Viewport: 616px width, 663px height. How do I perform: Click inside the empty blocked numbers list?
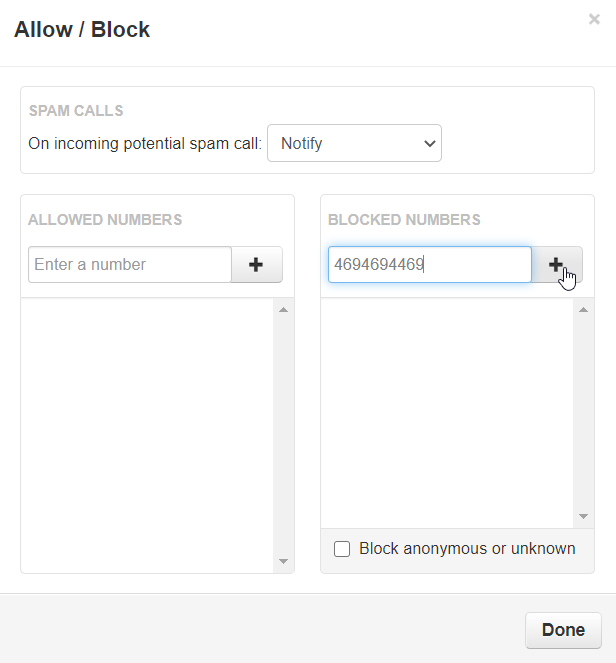click(447, 412)
